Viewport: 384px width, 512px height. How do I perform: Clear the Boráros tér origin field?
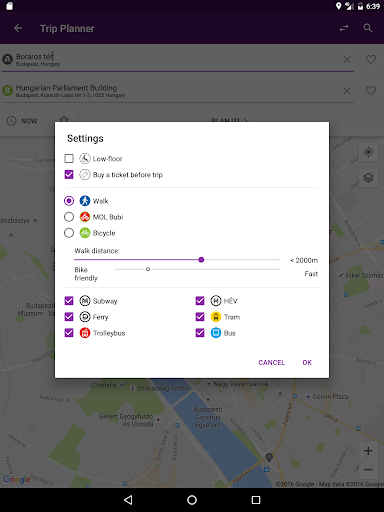click(347, 60)
